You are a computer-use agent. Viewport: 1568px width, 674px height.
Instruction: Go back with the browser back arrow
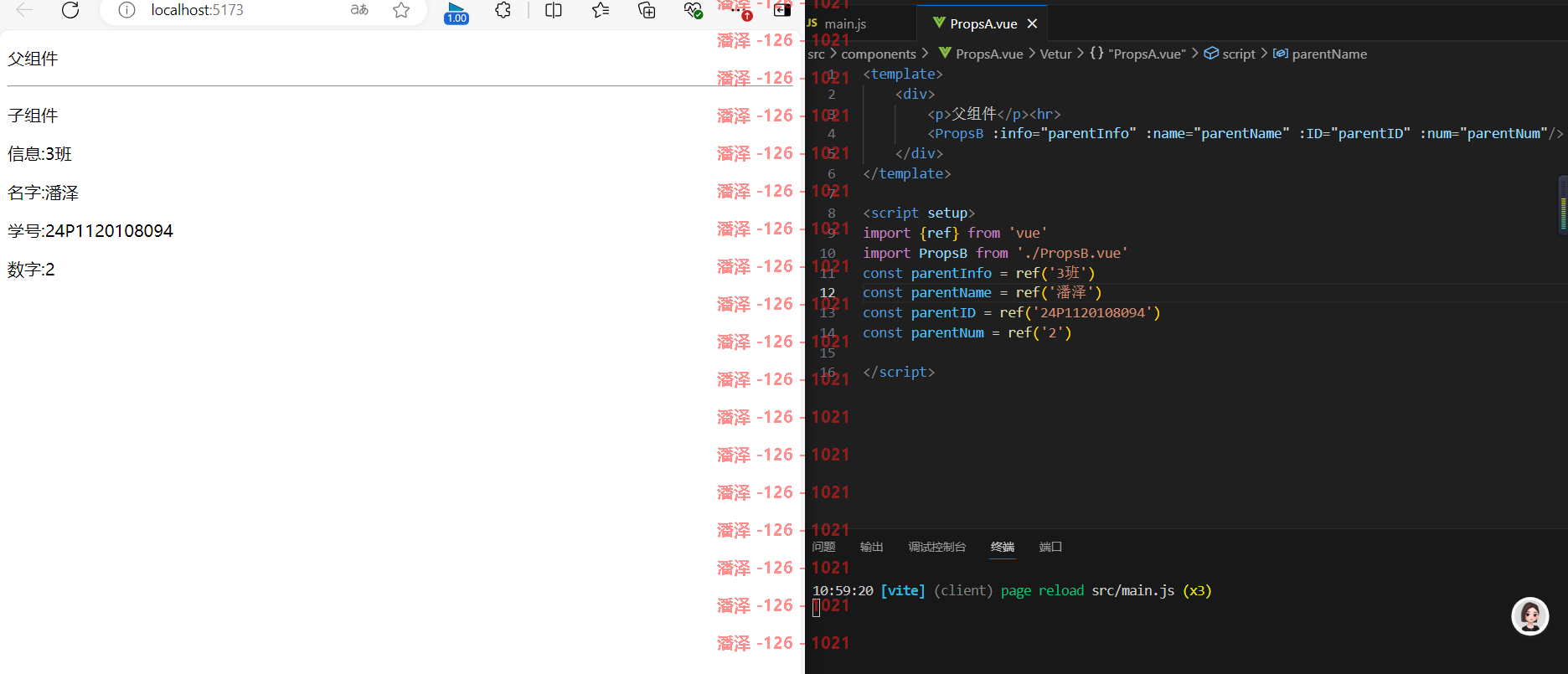click(x=24, y=10)
